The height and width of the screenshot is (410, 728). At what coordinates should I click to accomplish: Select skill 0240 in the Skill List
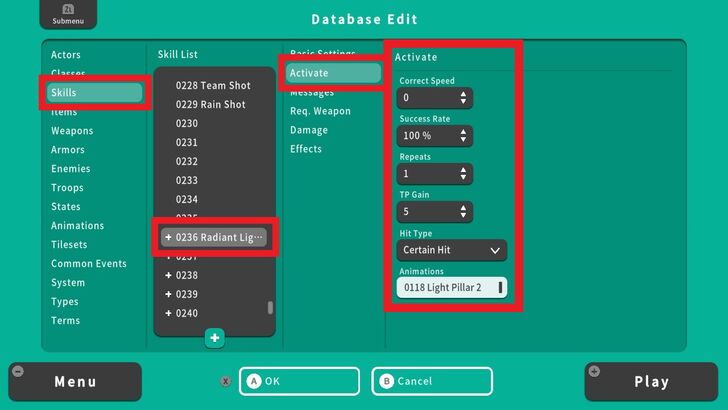[x=187, y=313]
